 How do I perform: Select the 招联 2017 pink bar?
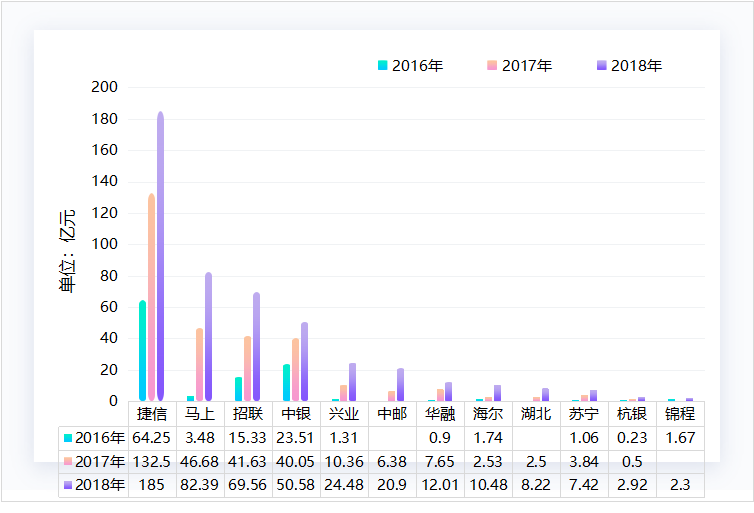click(247, 368)
